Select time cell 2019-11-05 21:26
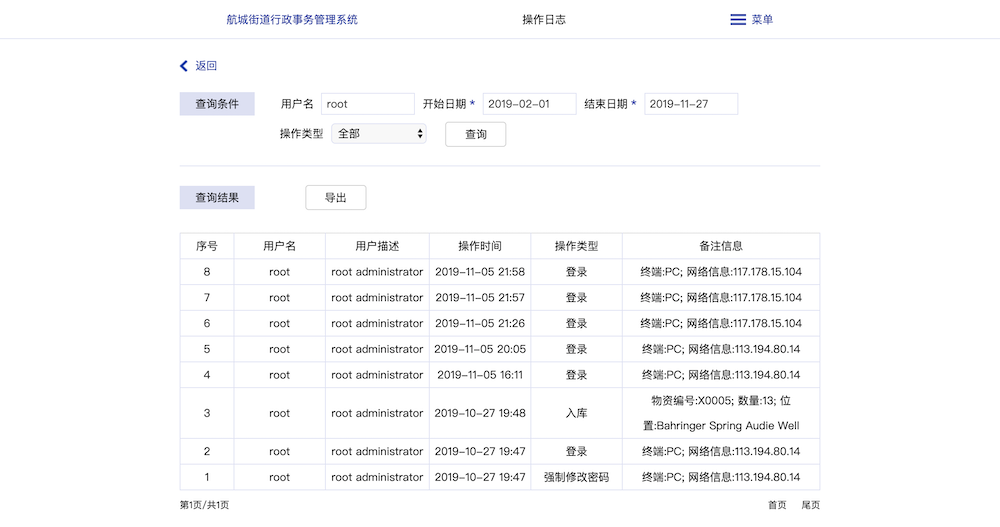The width and height of the screenshot is (1000, 527). pos(480,323)
